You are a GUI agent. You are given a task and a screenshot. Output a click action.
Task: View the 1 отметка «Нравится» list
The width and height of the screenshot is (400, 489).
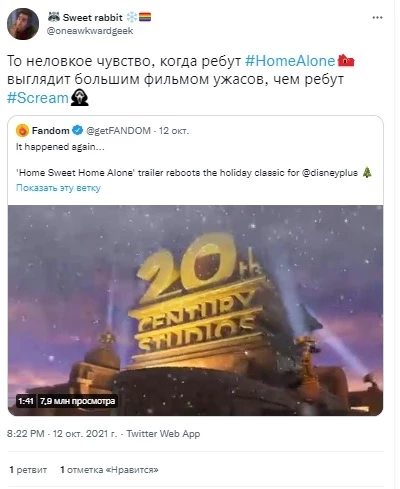click(109, 470)
